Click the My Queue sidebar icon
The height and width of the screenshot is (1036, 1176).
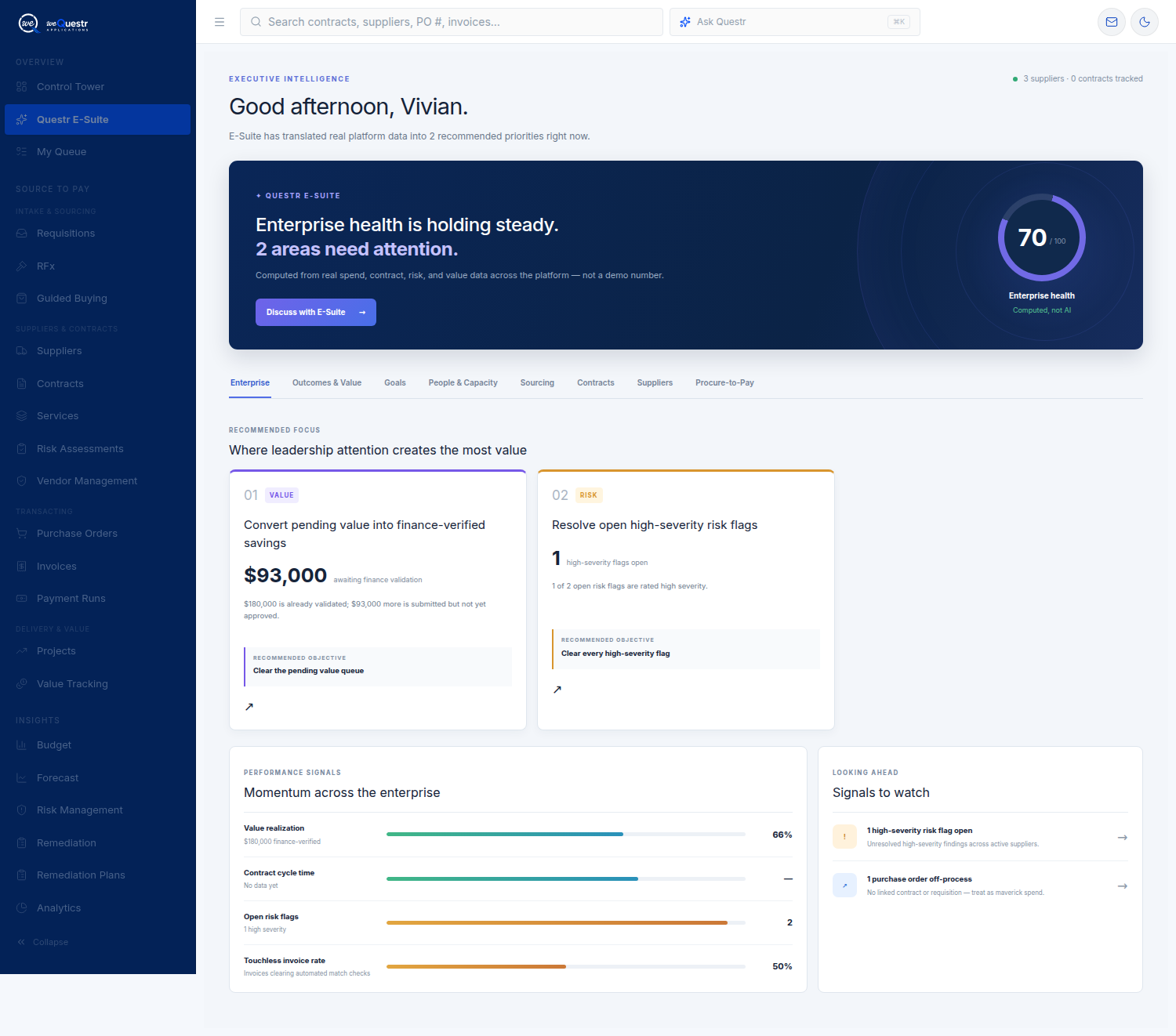tap(22, 152)
